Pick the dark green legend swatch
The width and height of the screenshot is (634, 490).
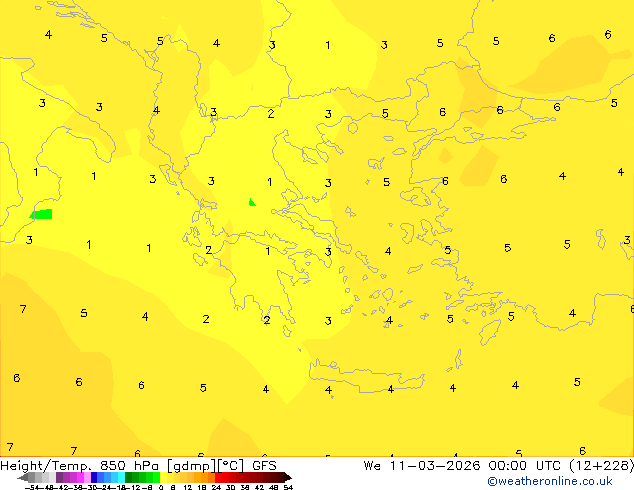pyautogui.click(x=128, y=477)
